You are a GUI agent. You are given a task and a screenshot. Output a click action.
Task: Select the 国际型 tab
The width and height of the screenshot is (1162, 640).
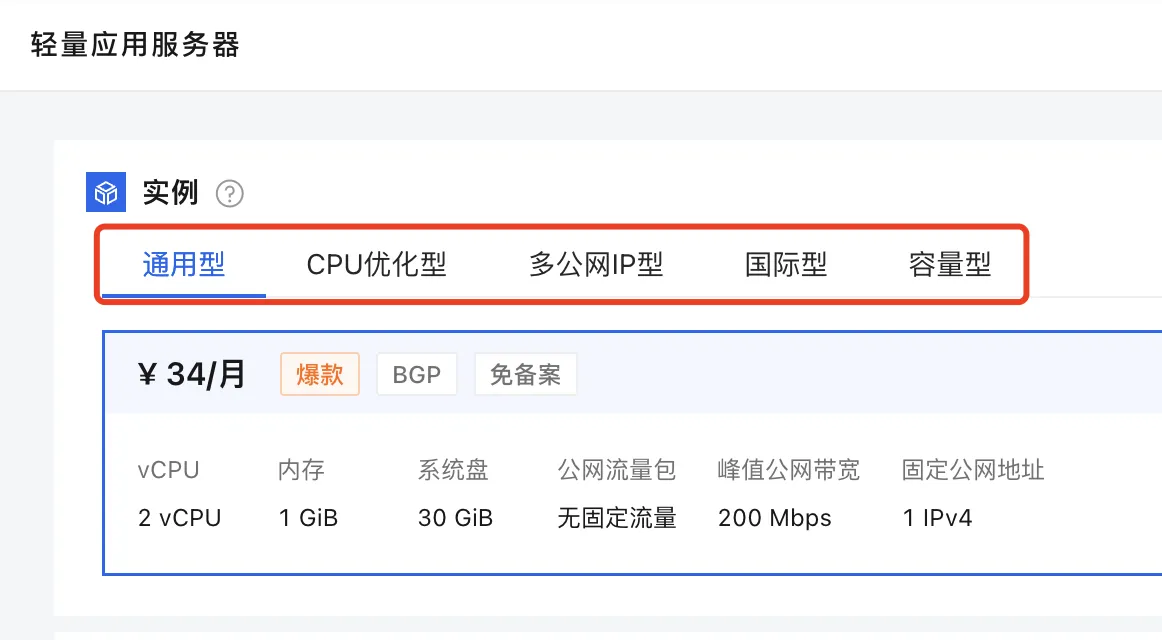pyautogui.click(x=786, y=263)
